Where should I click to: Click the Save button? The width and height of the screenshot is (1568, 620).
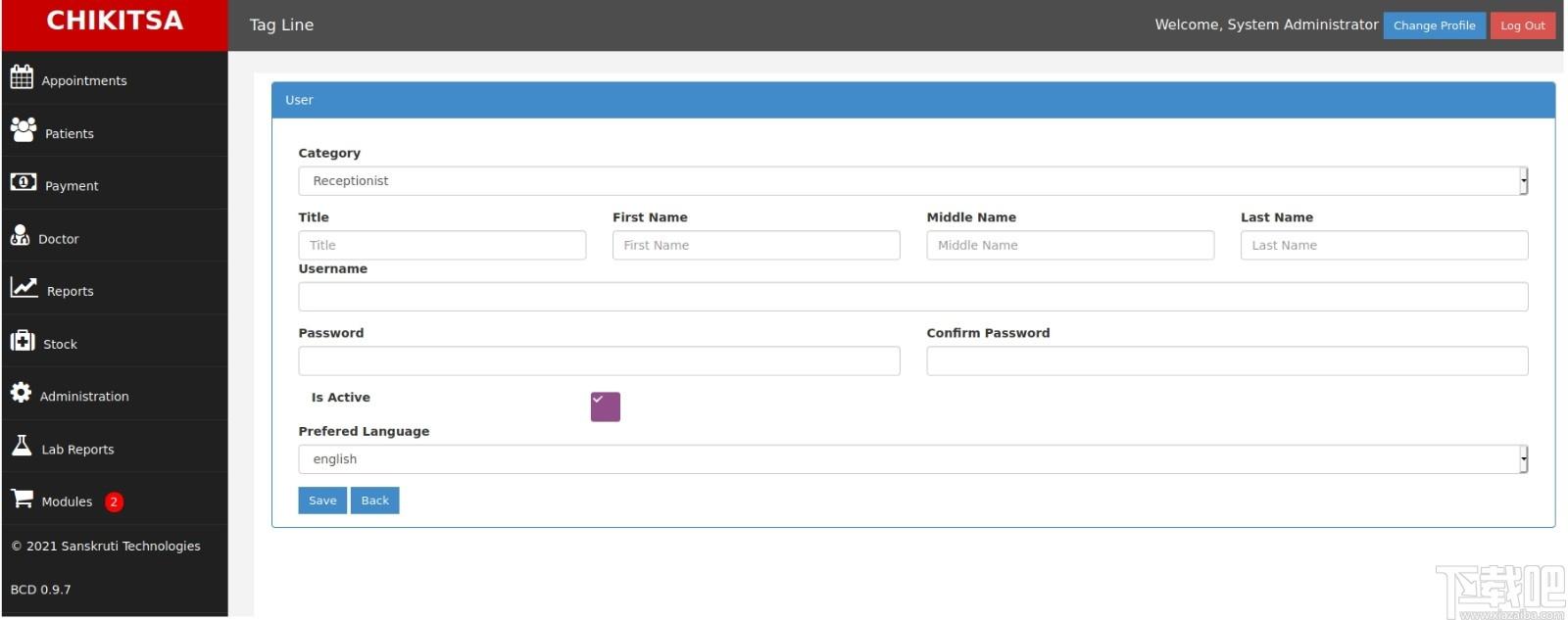(322, 501)
